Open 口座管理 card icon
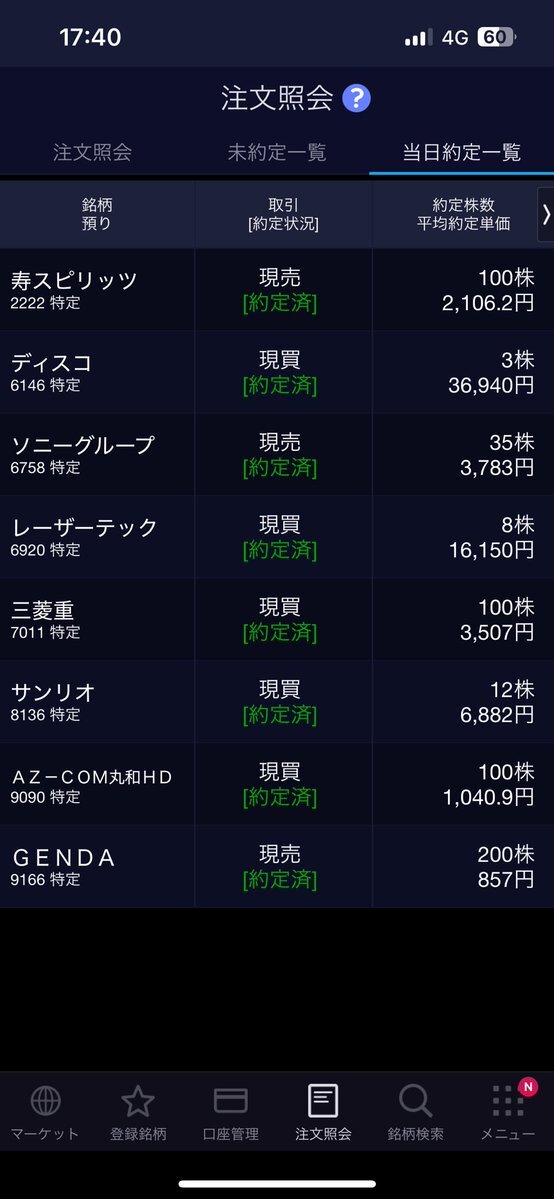Viewport: 554px width, 1199px height. 230,1101
